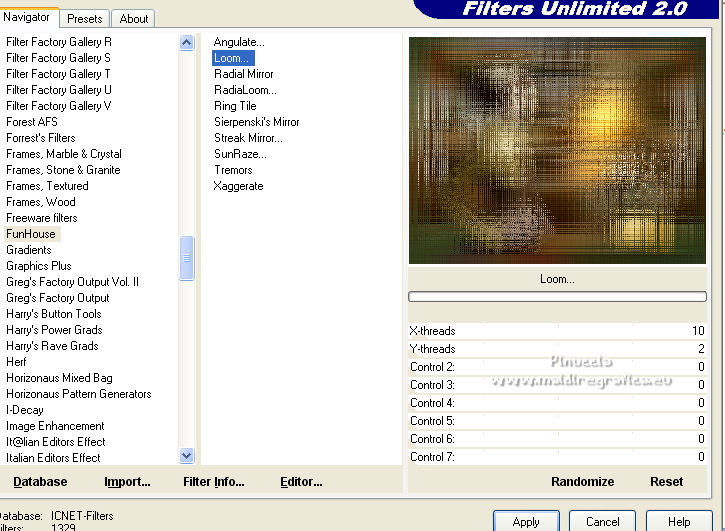725x531 pixels.
Task: Switch to the Navigator tab
Action: click(x=28, y=18)
